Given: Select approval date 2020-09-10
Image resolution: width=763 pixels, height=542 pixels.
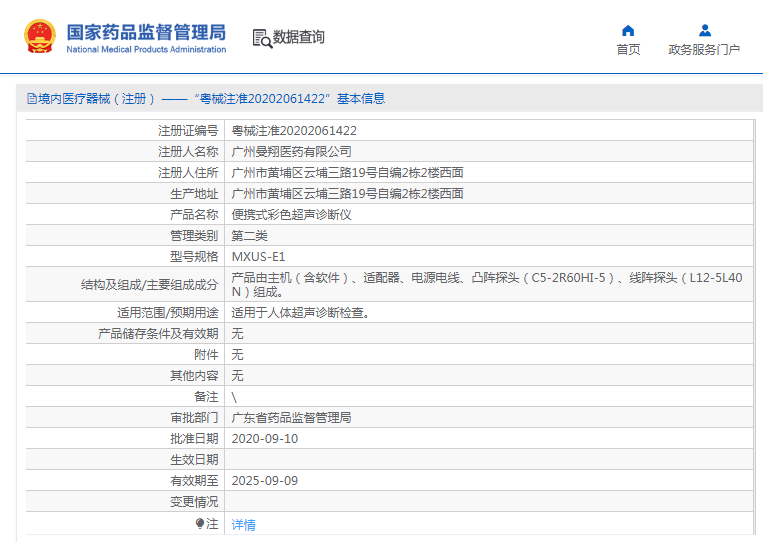Looking at the screenshot, I should [265, 439].
